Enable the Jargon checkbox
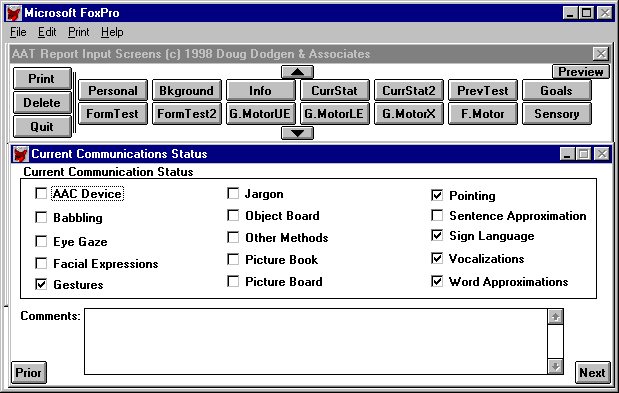Image resolution: width=619 pixels, height=393 pixels. [x=233, y=193]
